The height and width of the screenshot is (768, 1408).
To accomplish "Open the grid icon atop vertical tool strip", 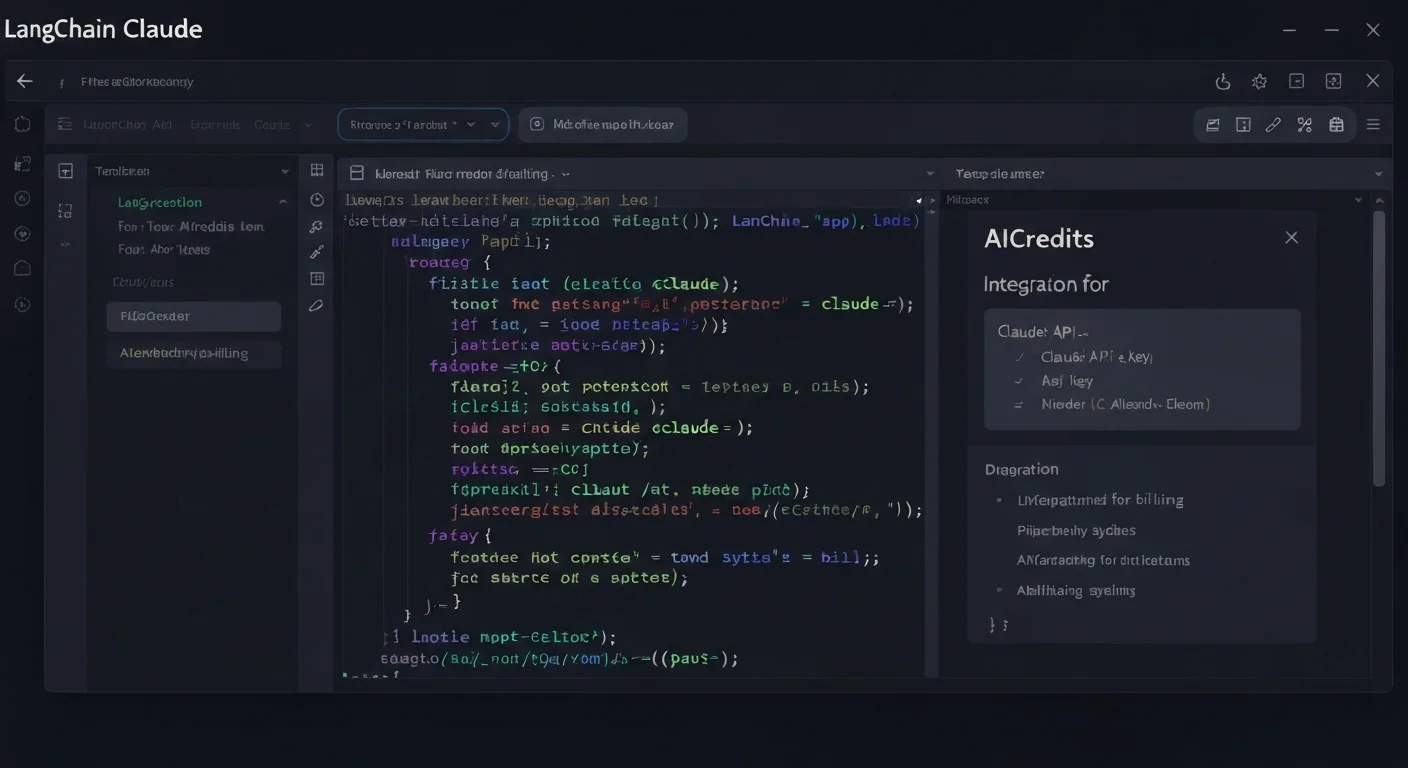I will pyautogui.click(x=317, y=171).
